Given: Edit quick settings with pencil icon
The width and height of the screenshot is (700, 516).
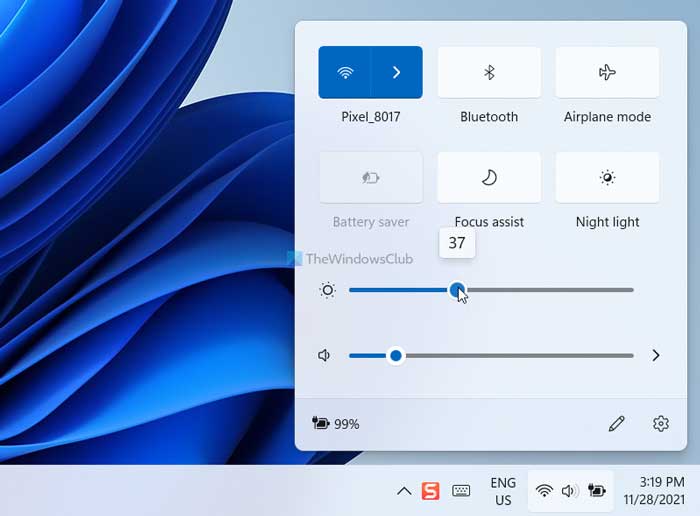Looking at the screenshot, I should click(617, 424).
